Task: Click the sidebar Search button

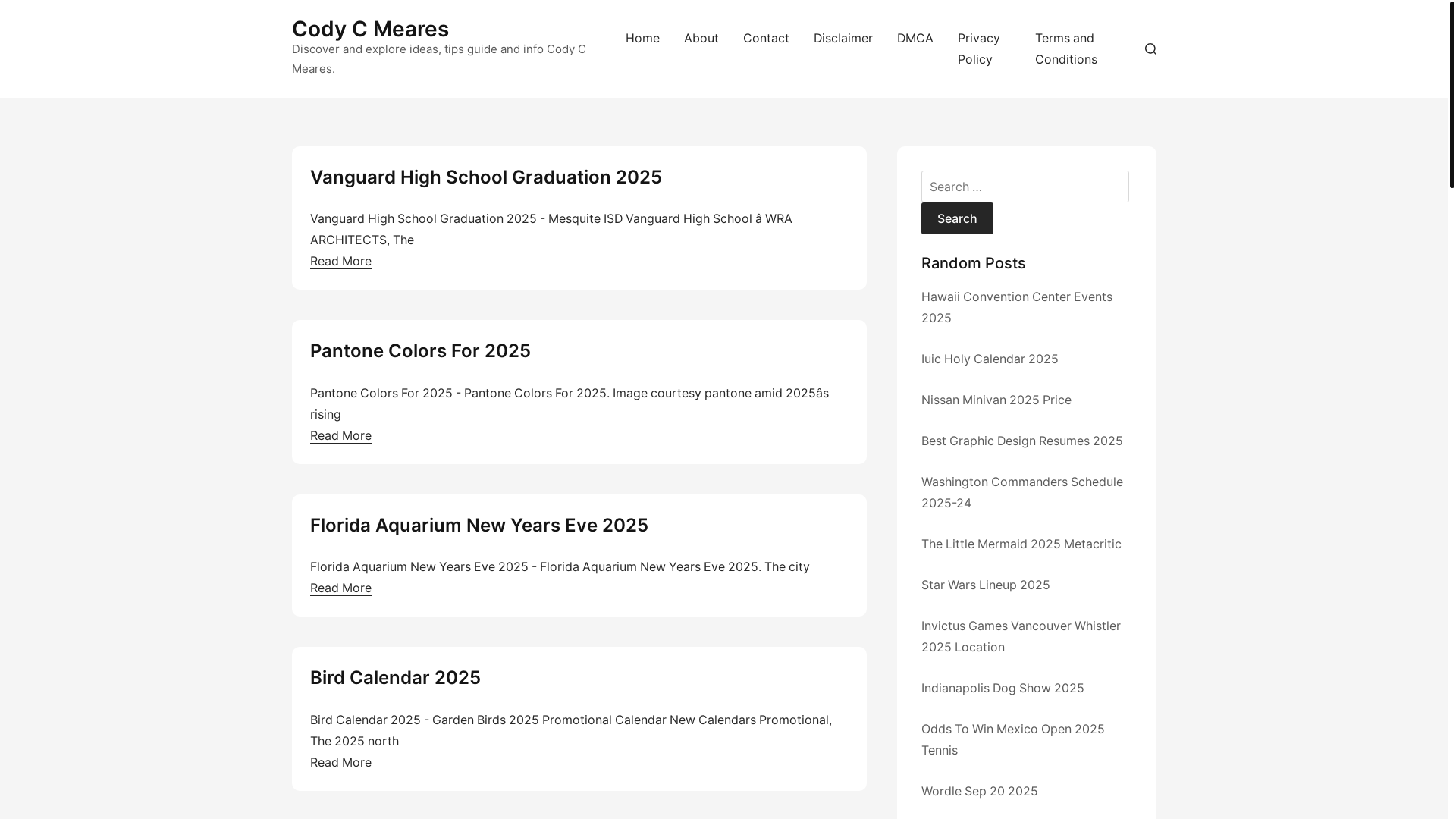Action: coord(957,218)
